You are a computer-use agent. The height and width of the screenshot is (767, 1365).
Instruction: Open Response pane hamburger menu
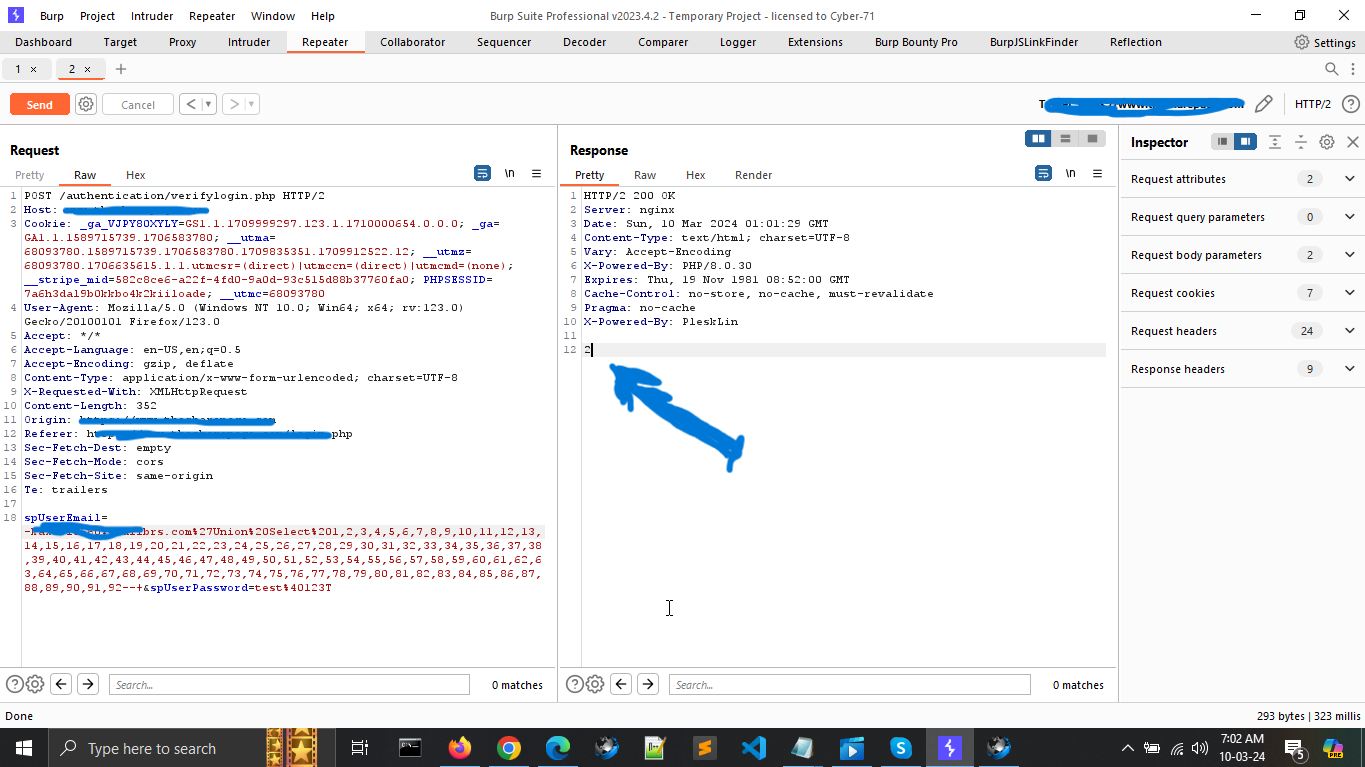1097,174
